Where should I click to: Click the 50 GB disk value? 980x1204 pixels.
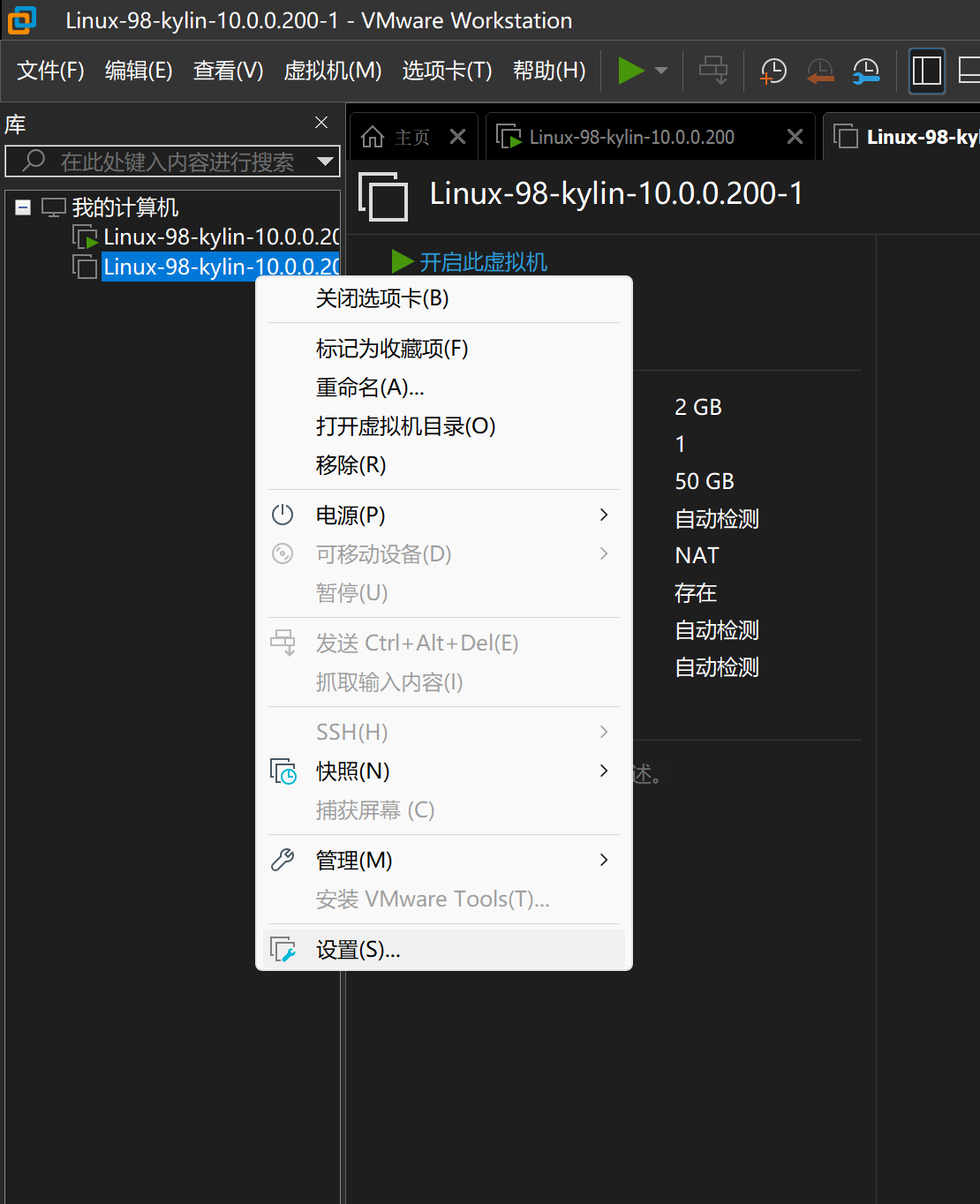point(705,481)
